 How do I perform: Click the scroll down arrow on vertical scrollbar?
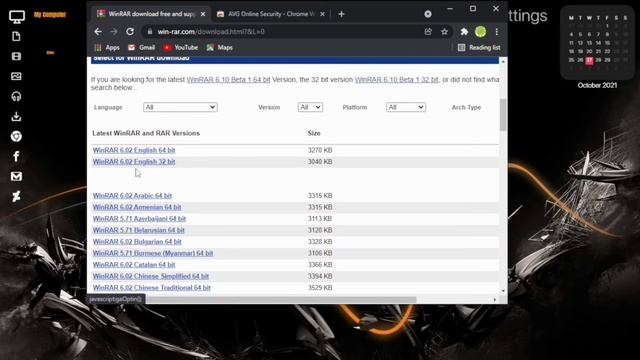pyautogui.click(x=503, y=291)
